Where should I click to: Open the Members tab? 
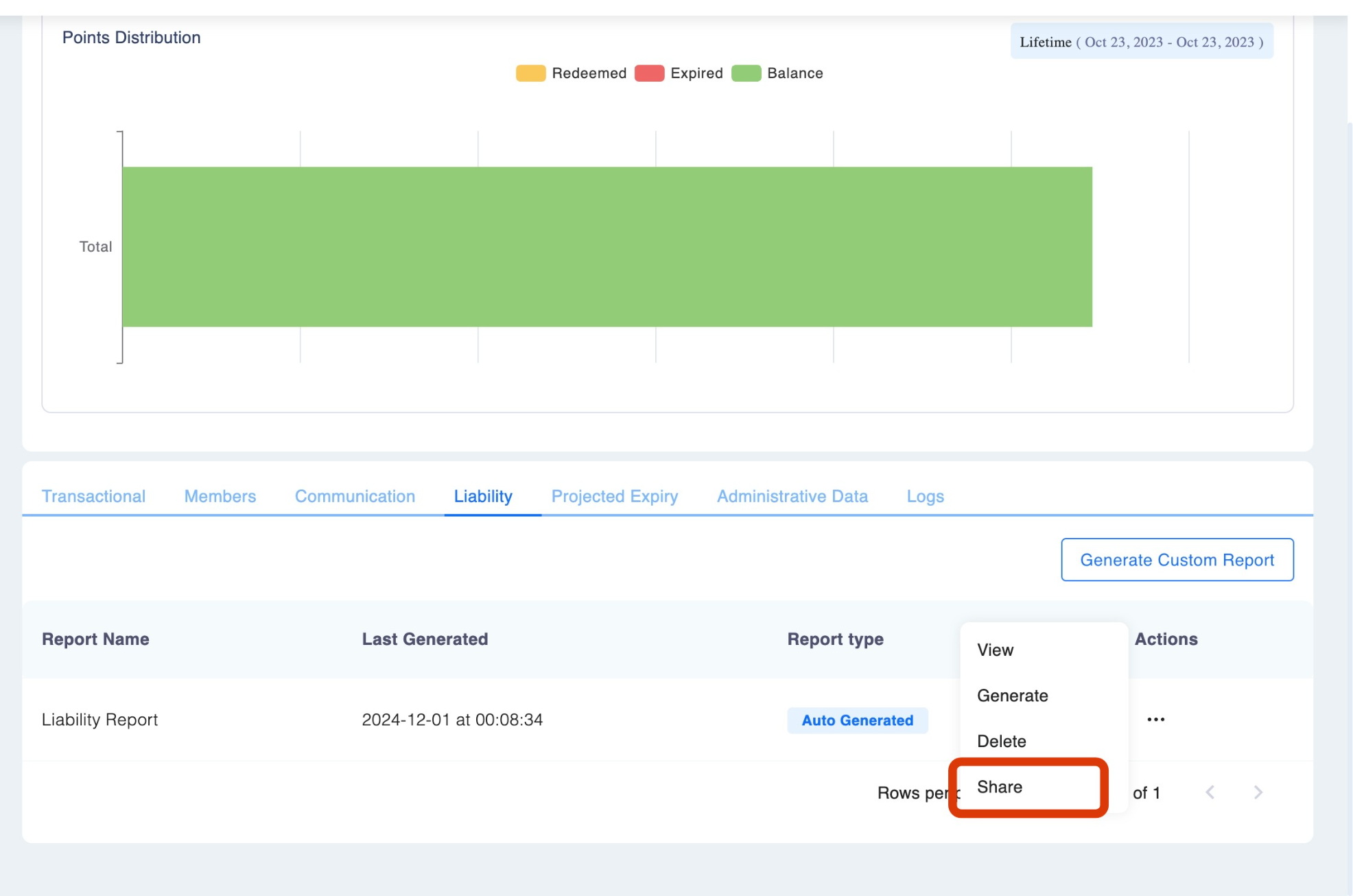point(220,496)
